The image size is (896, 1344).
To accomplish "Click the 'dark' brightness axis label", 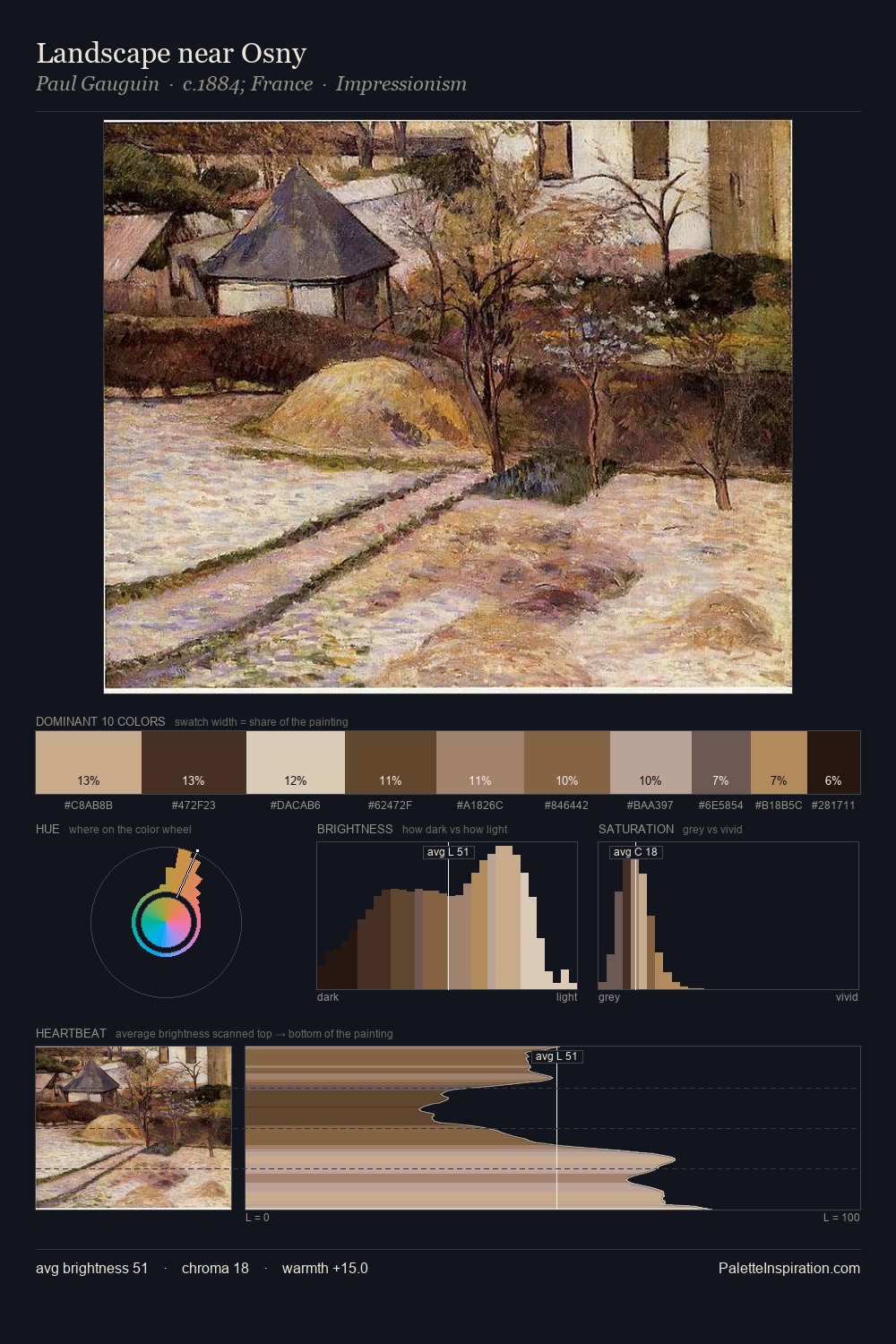I will [x=328, y=997].
